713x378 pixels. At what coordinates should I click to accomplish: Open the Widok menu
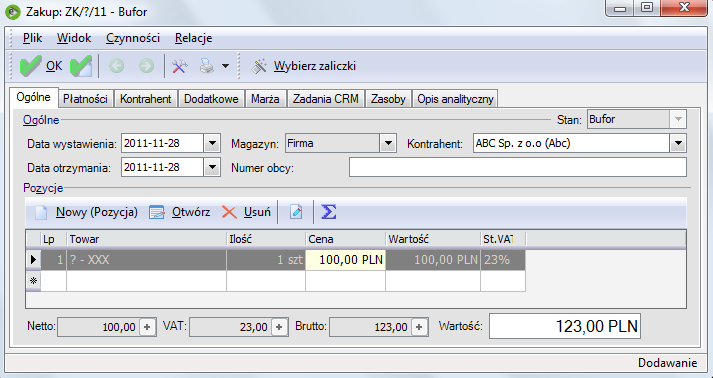click(x=74, y=38)
